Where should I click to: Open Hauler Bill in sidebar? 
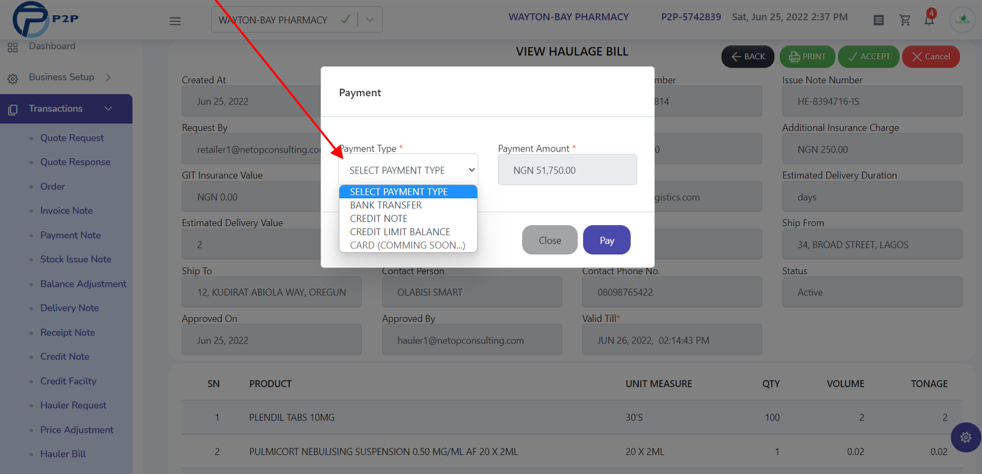tap(63, 454)
